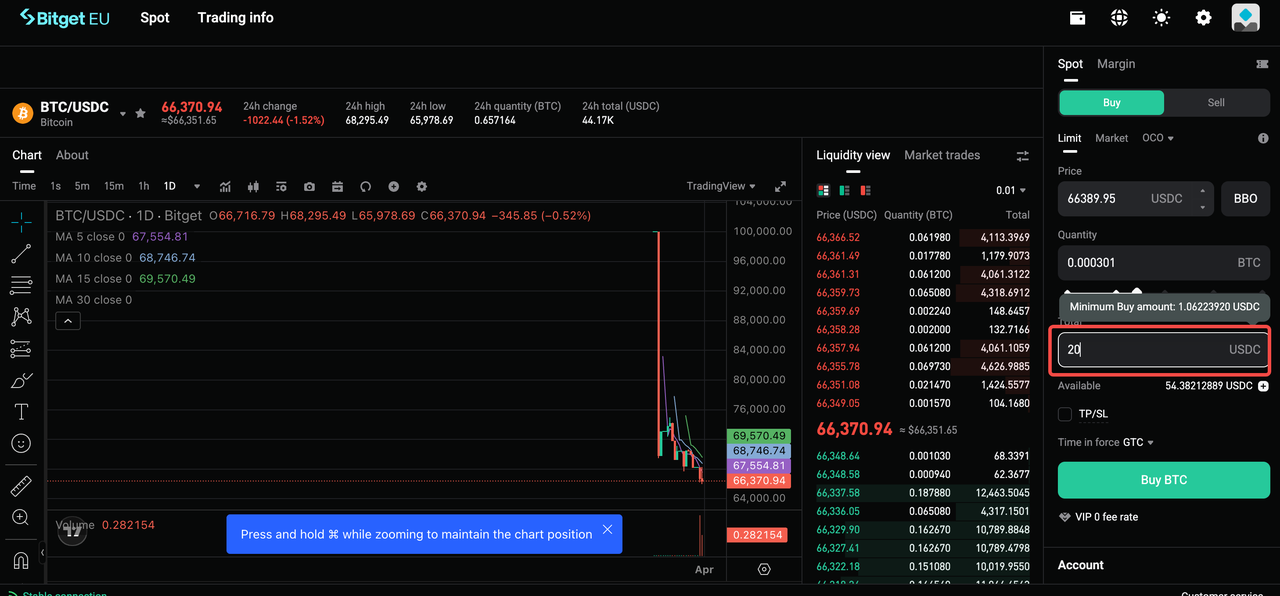Open the 0.01 price grouping dropdown
The width and height of the screenshot is (1280, 596).
click(x=1011, y=190)
